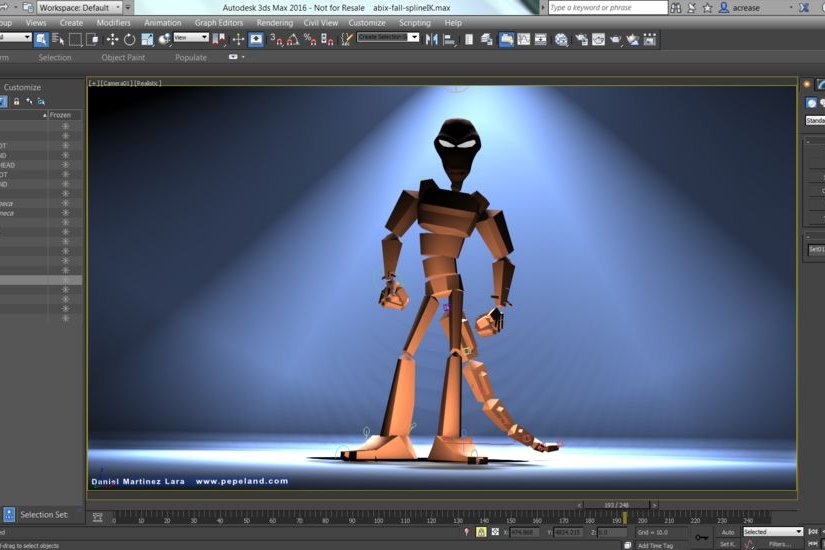Toggle the 3D Snaps button
Viewport: 825px width, 550px height.
[278, 40]
